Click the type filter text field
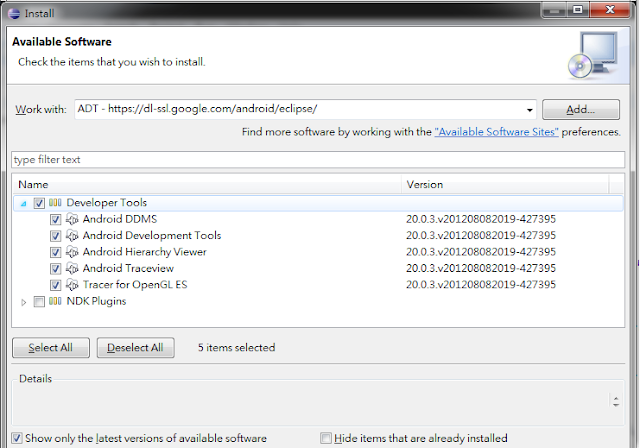 (318, 160)
